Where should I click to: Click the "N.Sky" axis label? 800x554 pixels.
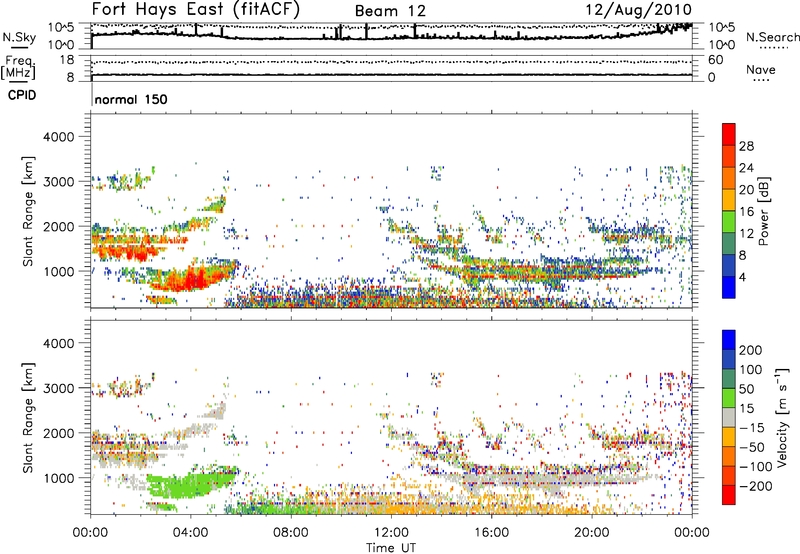tap(19, 37)
